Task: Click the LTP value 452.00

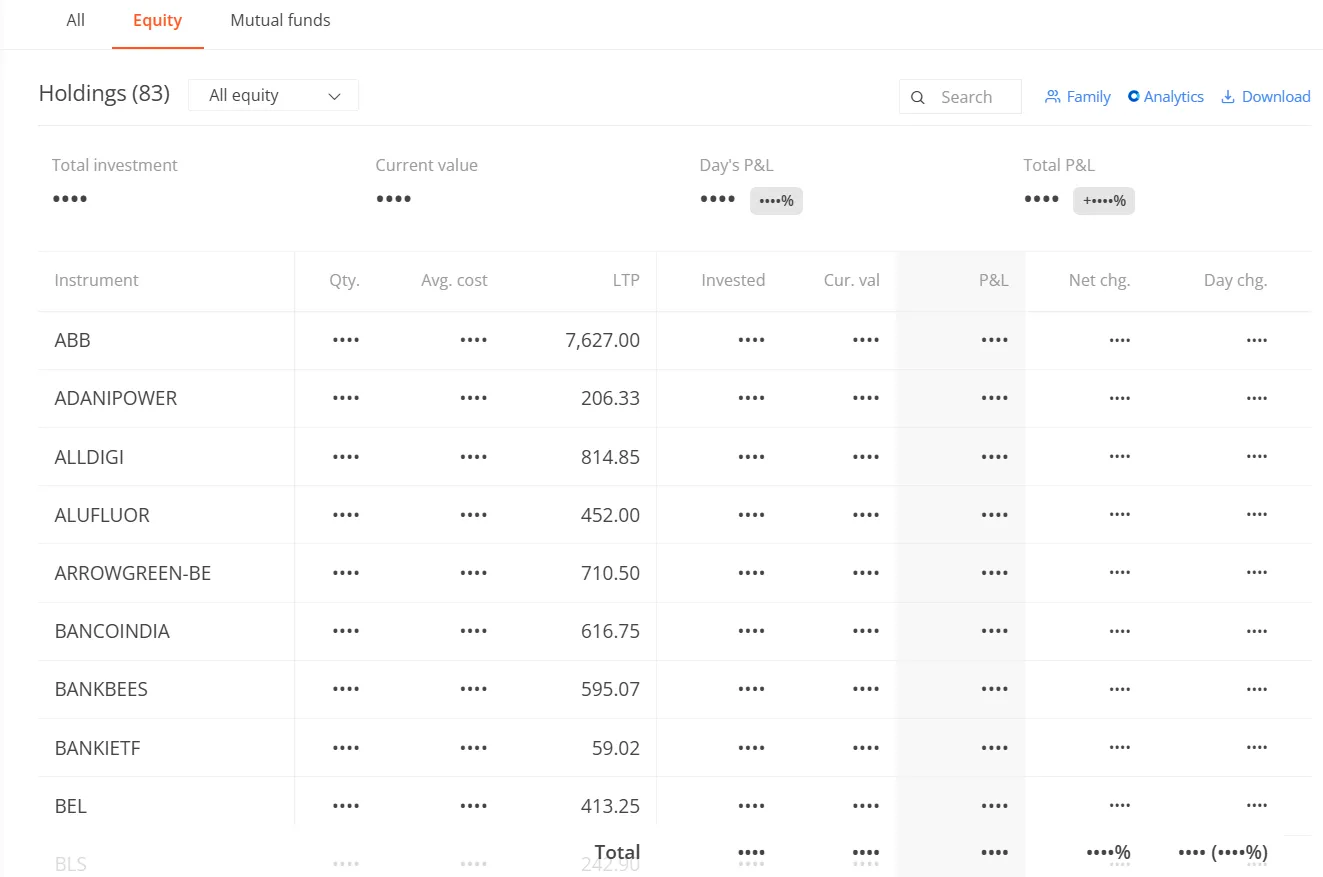Action: (610, 515)
